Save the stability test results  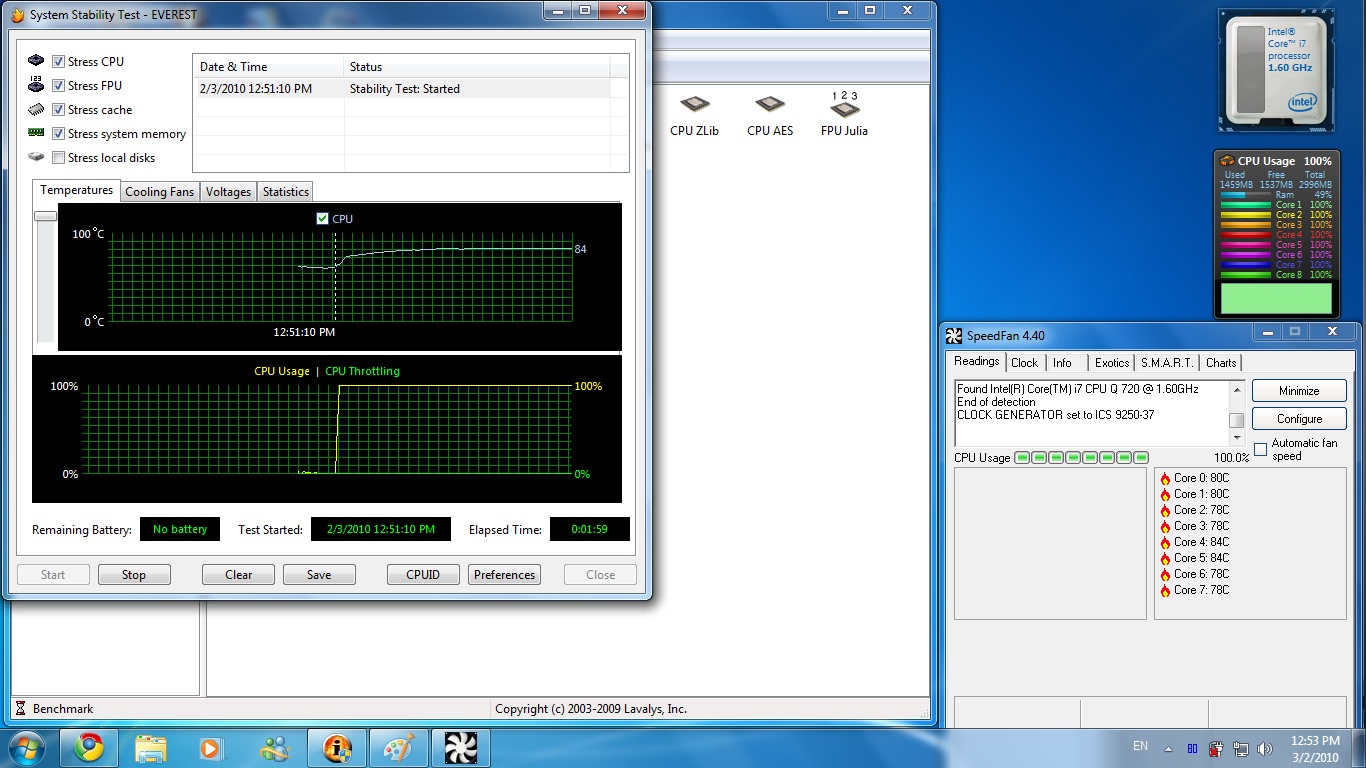tap(319, 574)
